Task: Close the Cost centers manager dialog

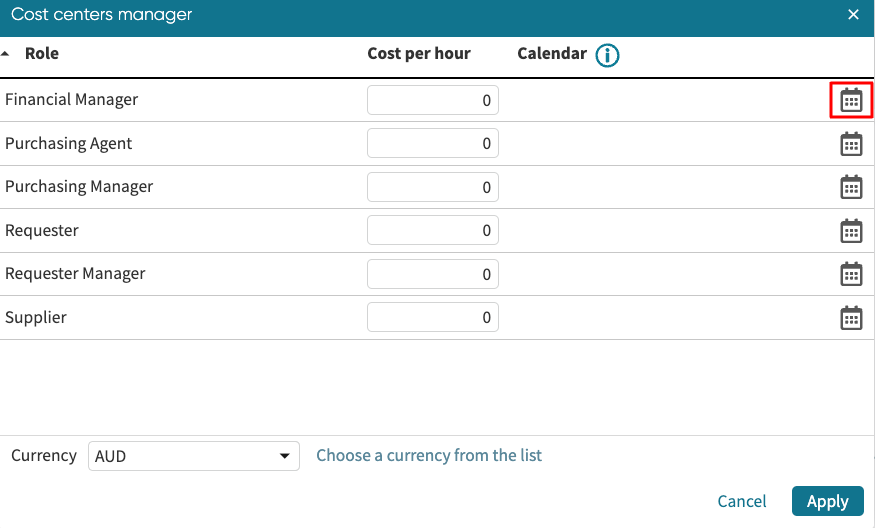Action: [x=853, y=15]
